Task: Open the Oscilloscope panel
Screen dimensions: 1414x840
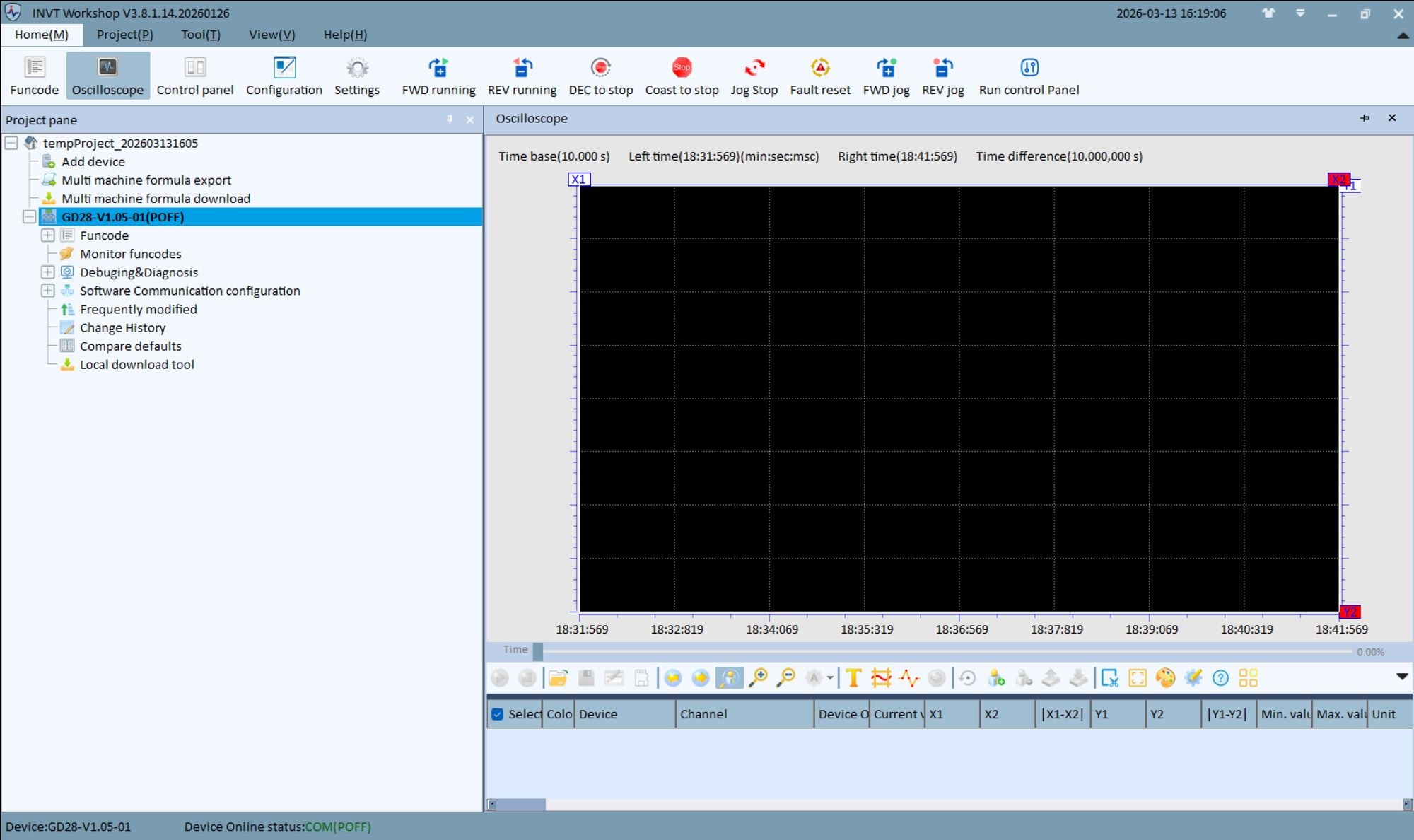Action: pos(107,74)
